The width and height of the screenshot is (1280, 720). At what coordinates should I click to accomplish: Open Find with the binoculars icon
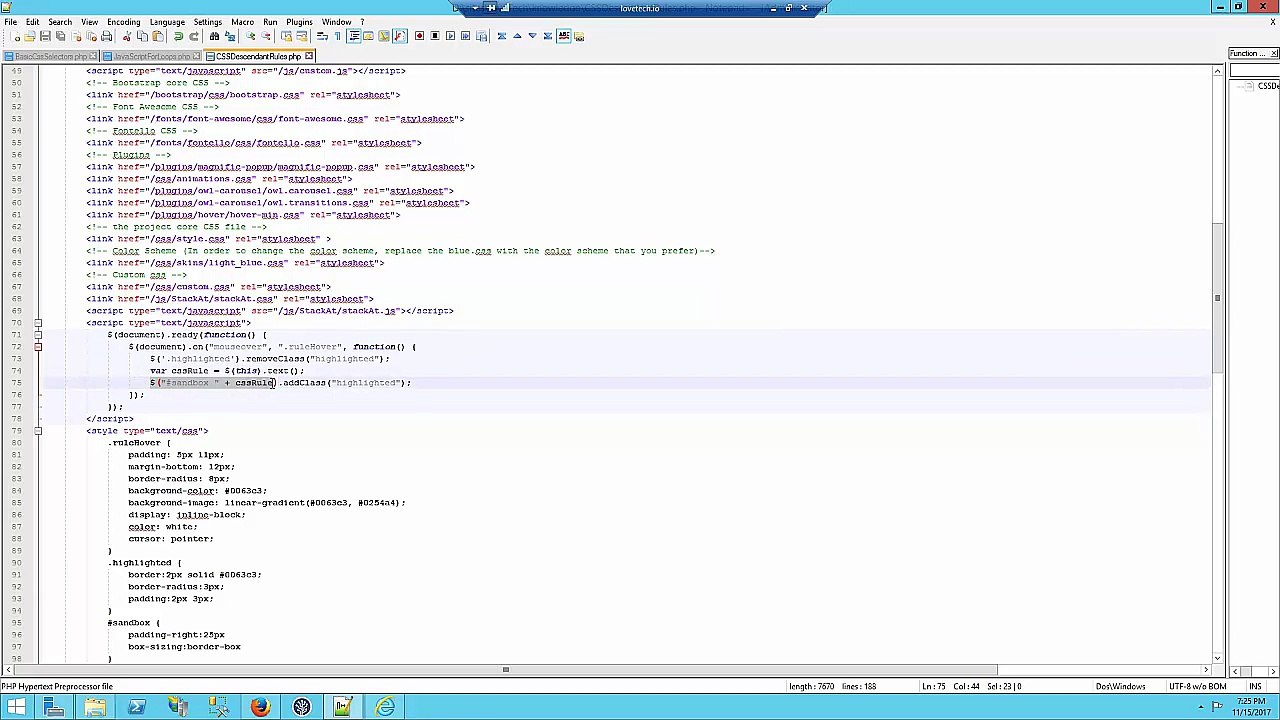click(x=214, y=36)
